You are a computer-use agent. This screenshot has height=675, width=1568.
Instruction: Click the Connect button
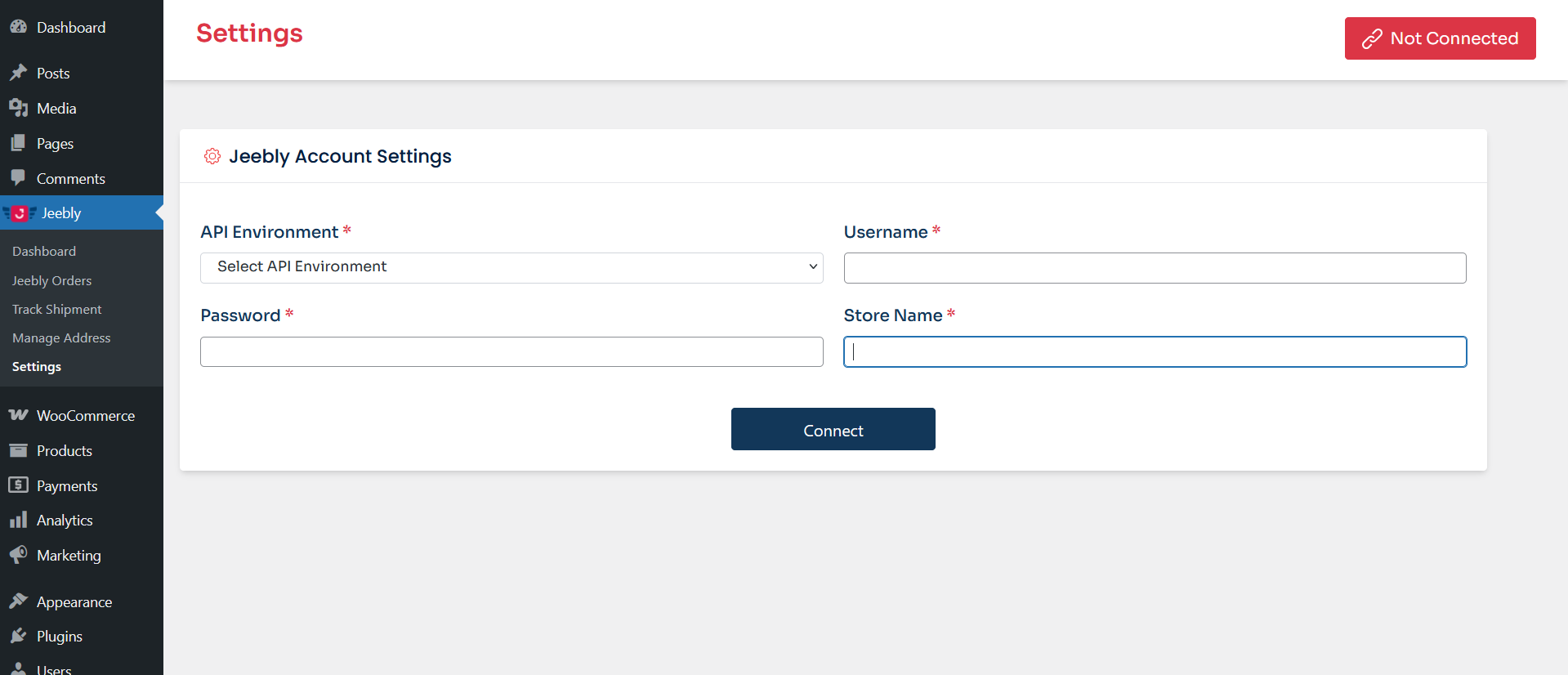(x=833, y=429)
